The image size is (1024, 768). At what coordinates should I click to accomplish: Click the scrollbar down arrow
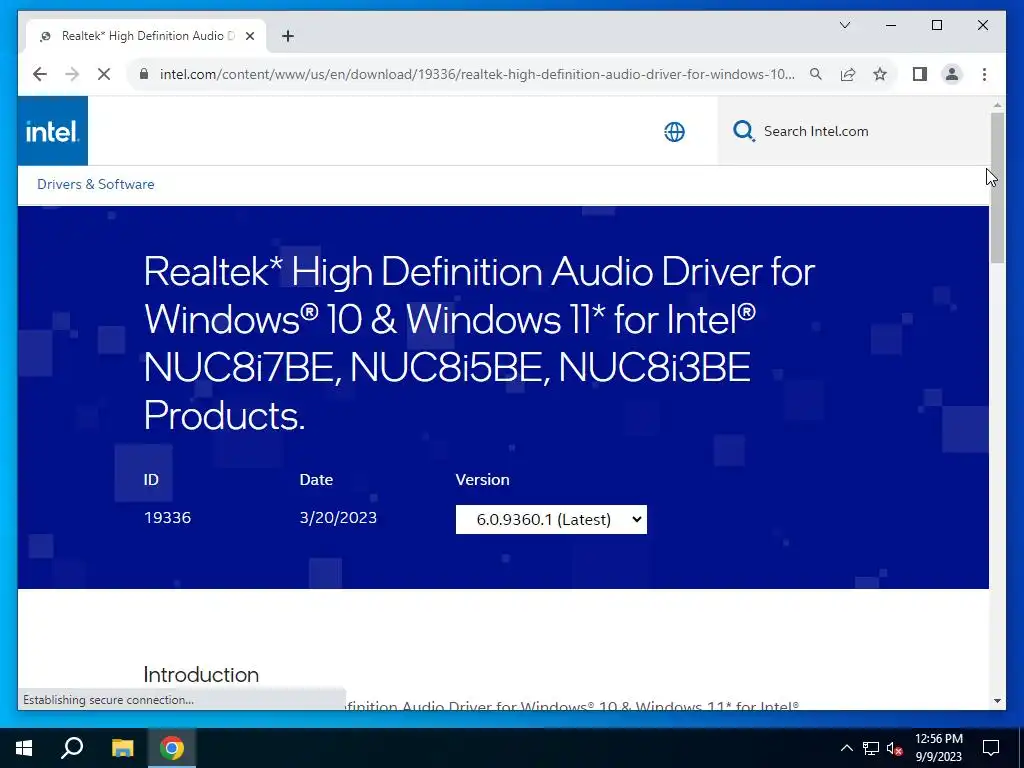click(997, 701)
